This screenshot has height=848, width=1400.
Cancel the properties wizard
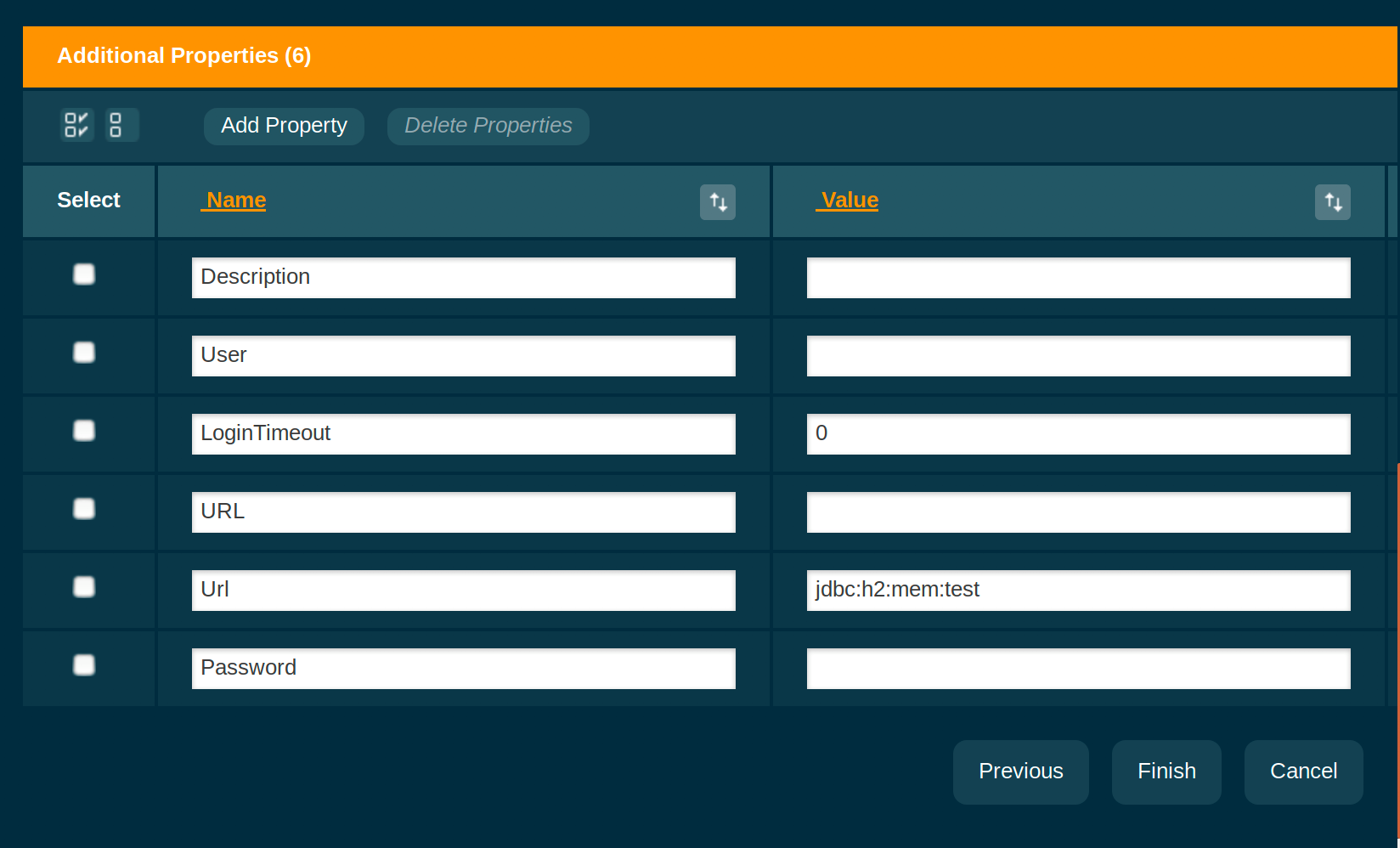click(x=1303, y=772)
